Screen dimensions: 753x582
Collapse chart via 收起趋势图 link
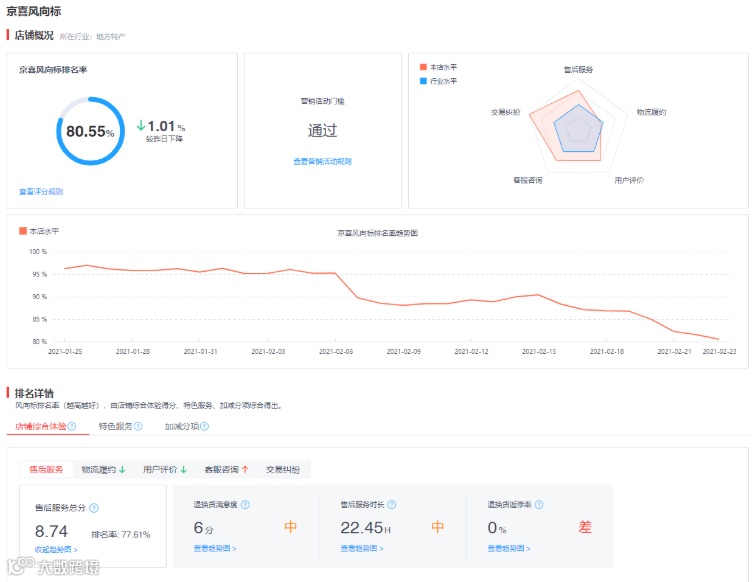point(56,549)
